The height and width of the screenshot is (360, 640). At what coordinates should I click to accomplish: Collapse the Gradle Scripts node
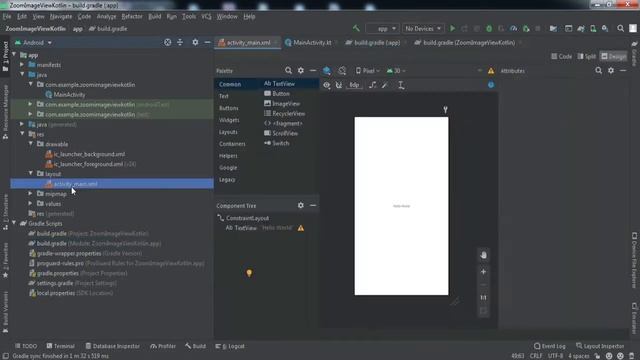(15, 223)
